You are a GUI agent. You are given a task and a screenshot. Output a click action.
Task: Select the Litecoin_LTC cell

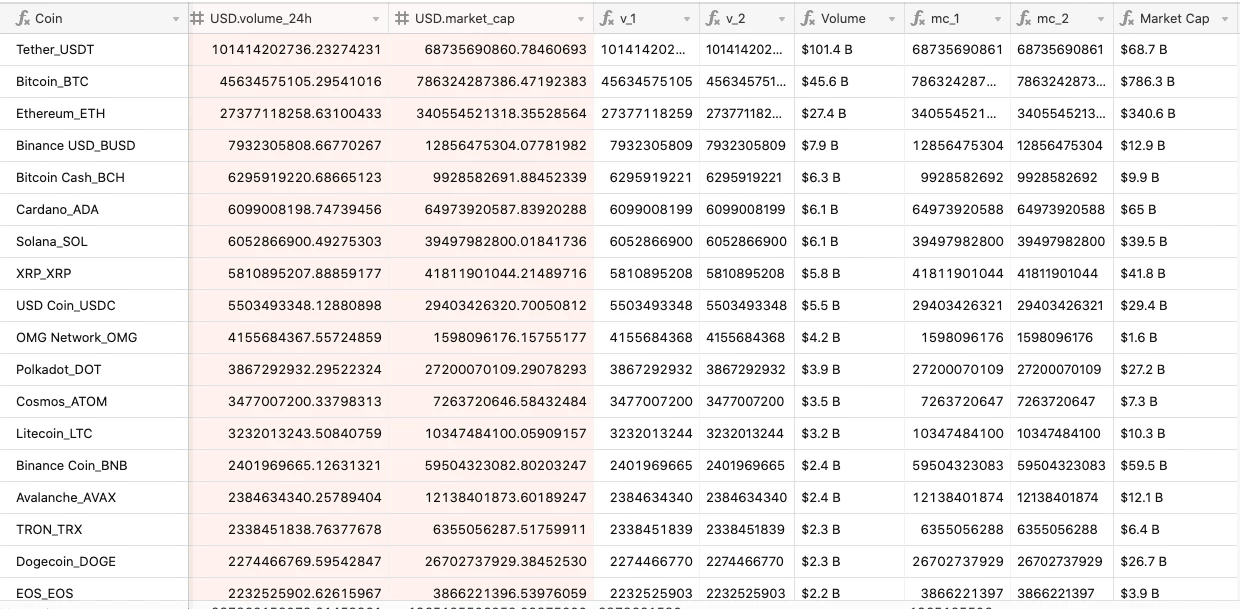pyautogui.click(x=94, y=433)
